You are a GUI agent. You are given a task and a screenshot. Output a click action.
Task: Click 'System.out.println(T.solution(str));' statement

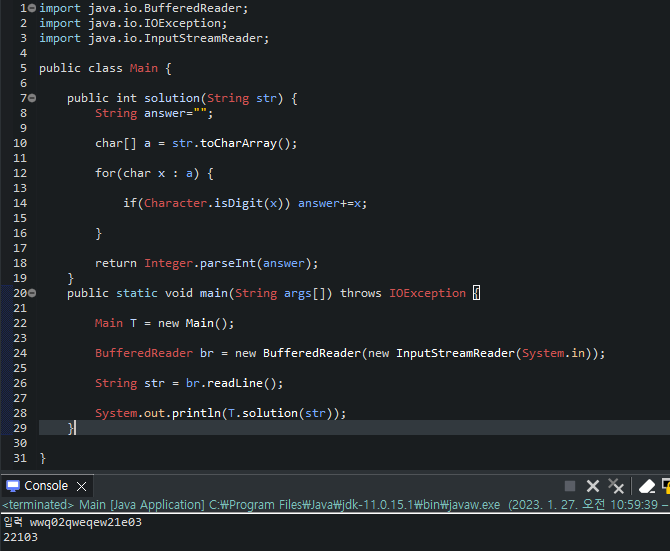220,413
